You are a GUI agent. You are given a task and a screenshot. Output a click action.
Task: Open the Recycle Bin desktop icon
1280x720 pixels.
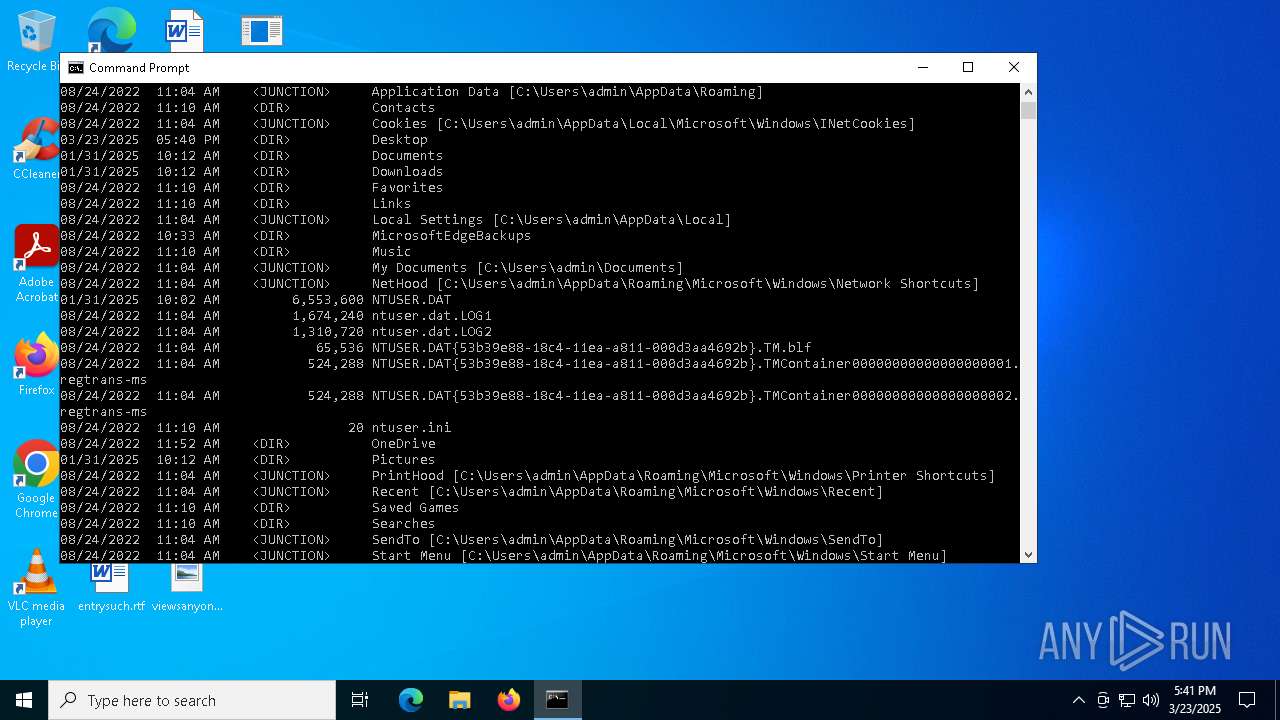[33, 40]
